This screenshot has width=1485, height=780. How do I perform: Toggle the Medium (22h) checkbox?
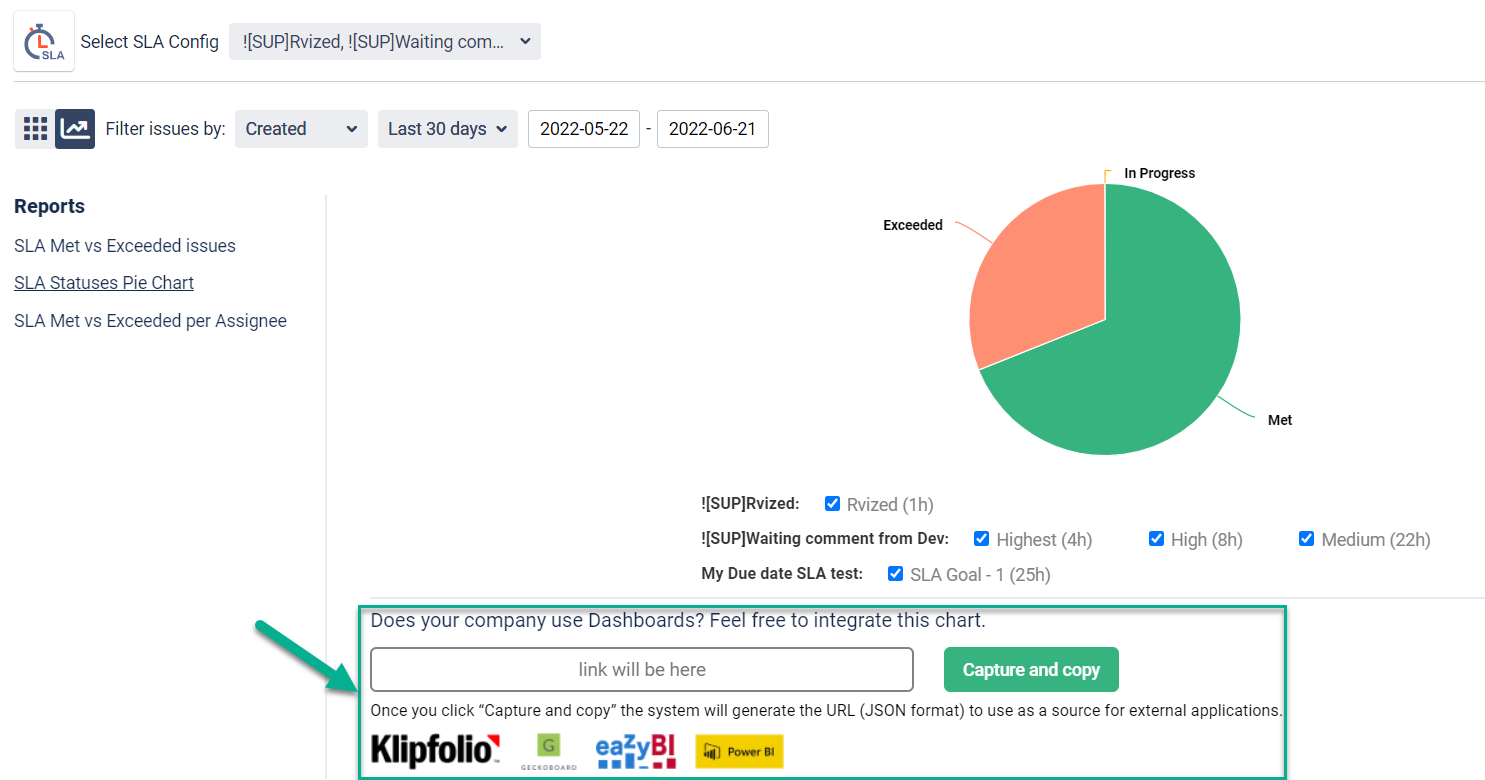tap(1306, 538)
